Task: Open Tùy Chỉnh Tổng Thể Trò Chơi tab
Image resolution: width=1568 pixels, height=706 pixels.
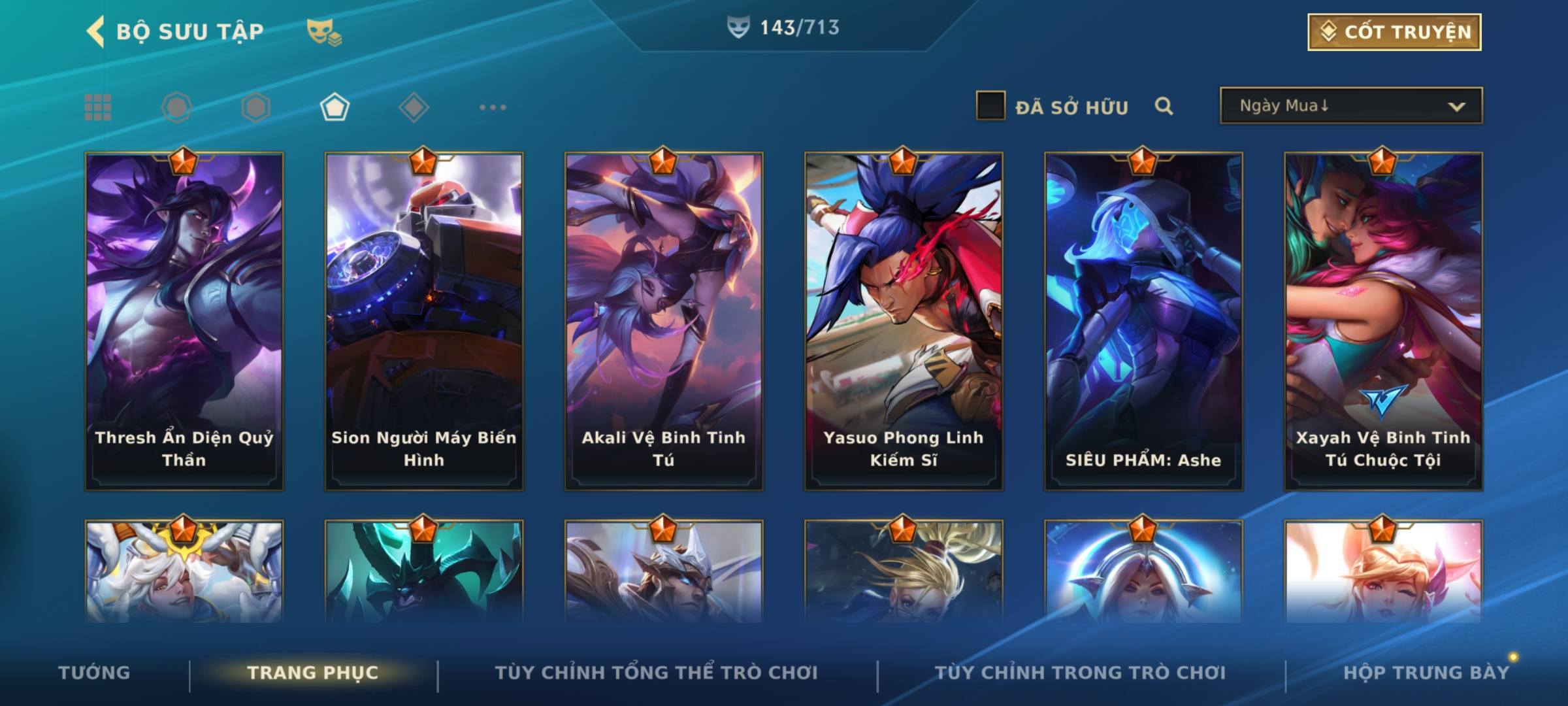Action: [x=657, y=673]
